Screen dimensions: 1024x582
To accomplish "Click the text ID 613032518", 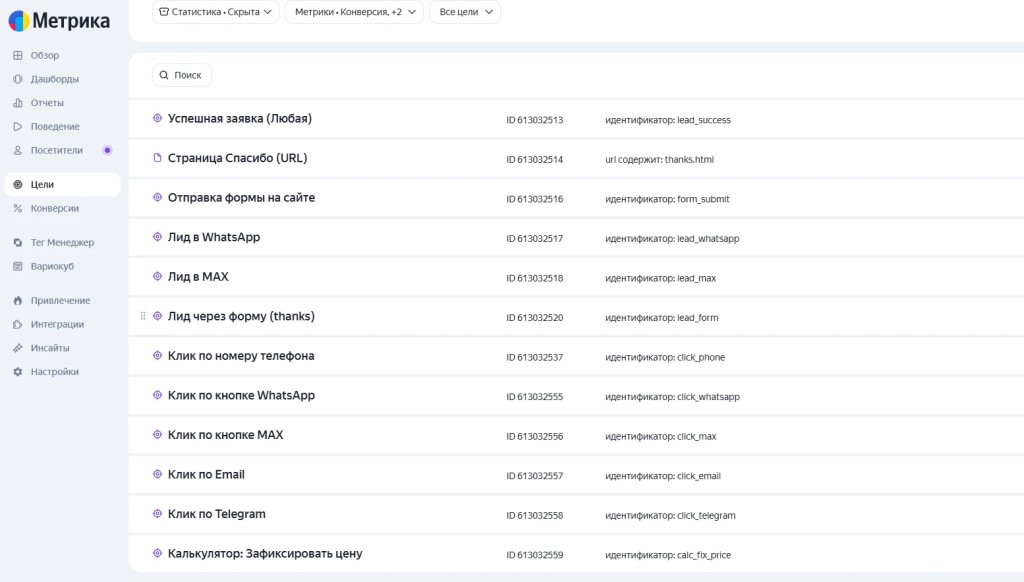I will pyautogui.click(x=534, y=278).
